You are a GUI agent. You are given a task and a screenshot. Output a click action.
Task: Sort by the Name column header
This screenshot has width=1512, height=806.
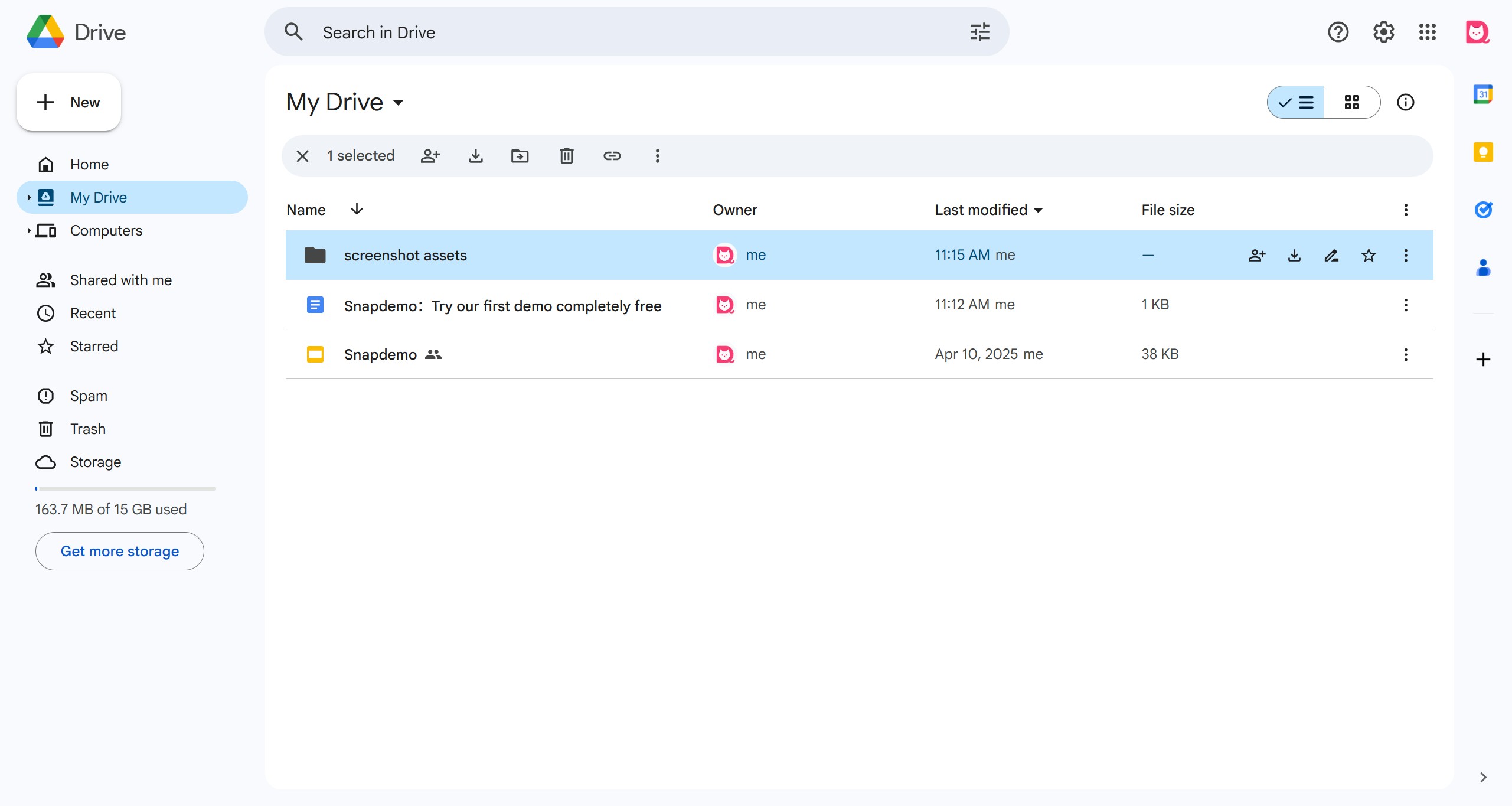tap(306, 210)
